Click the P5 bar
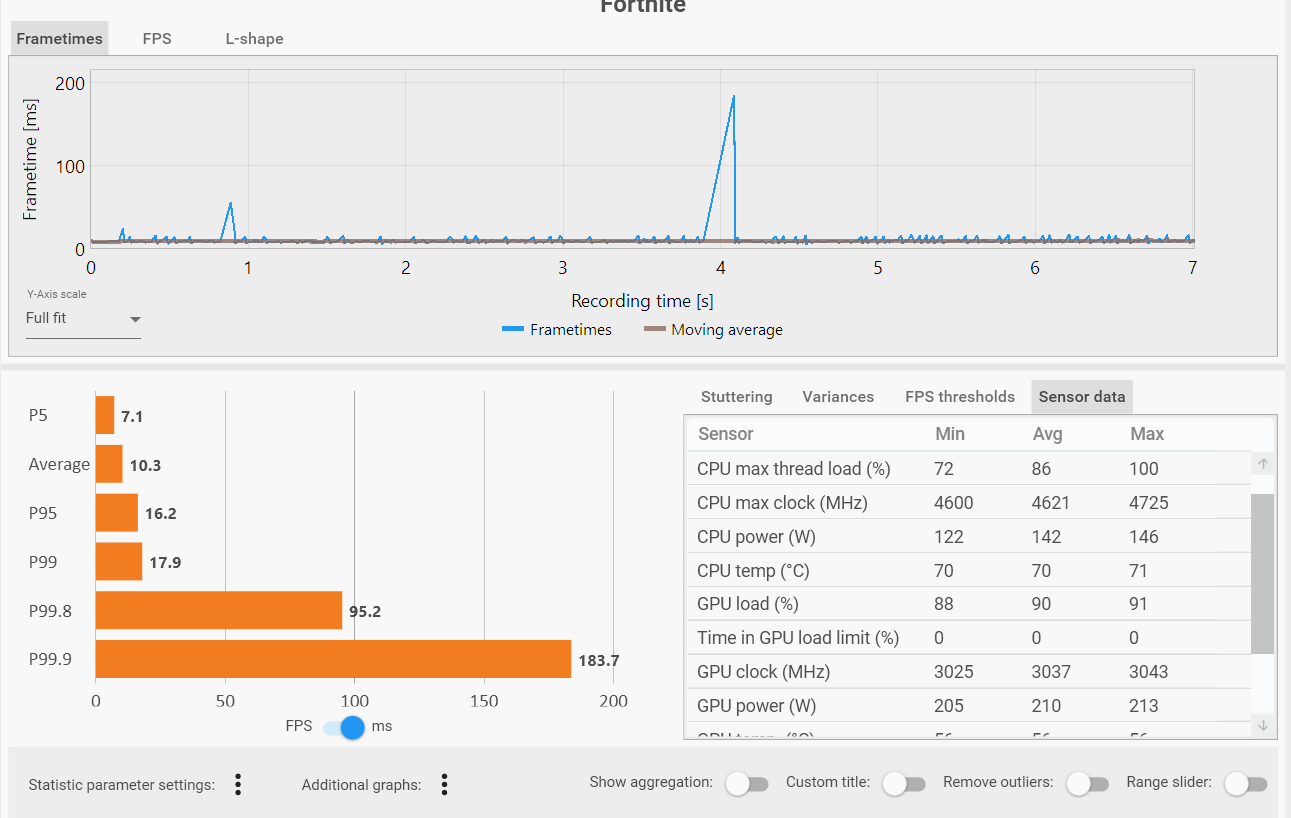The width and height of the screenshot is (1291, 818). (105, 415)
